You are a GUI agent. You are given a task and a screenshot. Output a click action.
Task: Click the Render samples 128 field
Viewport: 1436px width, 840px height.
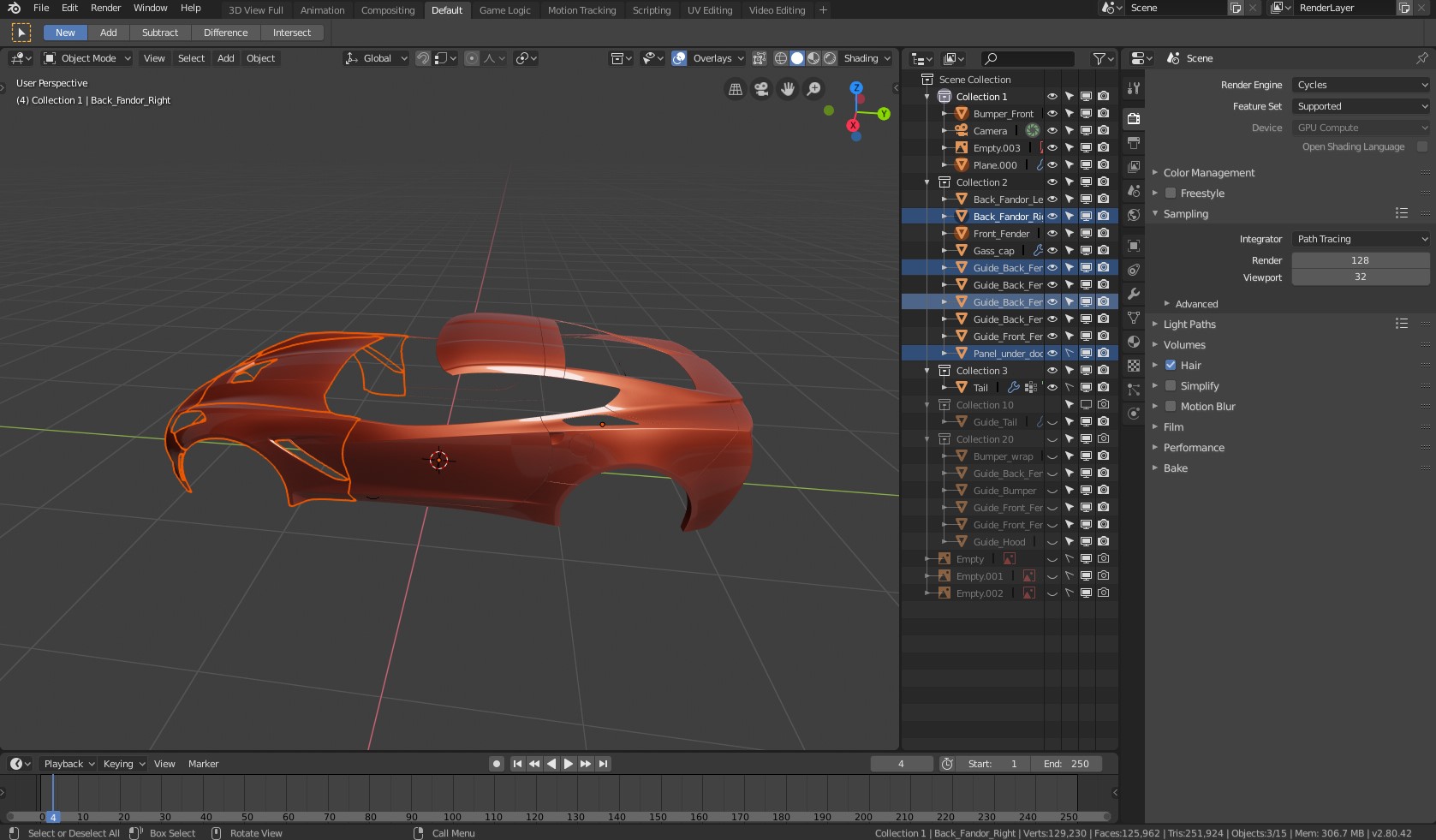pos(1361,260)
